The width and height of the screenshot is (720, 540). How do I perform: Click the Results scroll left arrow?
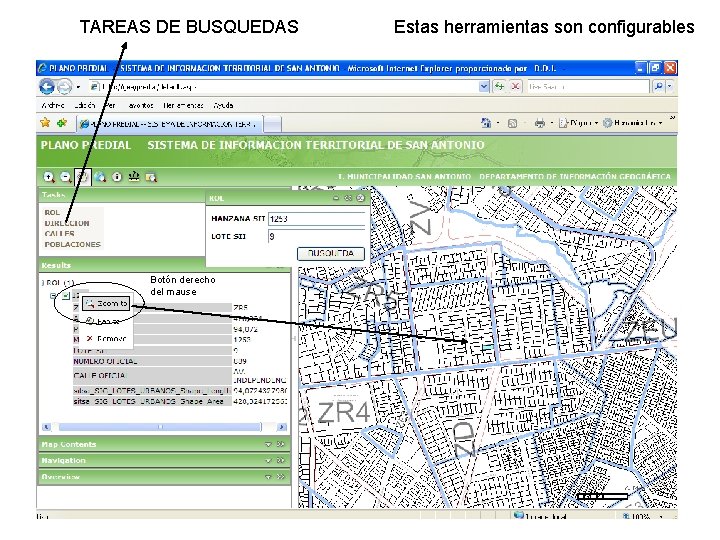click(46, 427)
